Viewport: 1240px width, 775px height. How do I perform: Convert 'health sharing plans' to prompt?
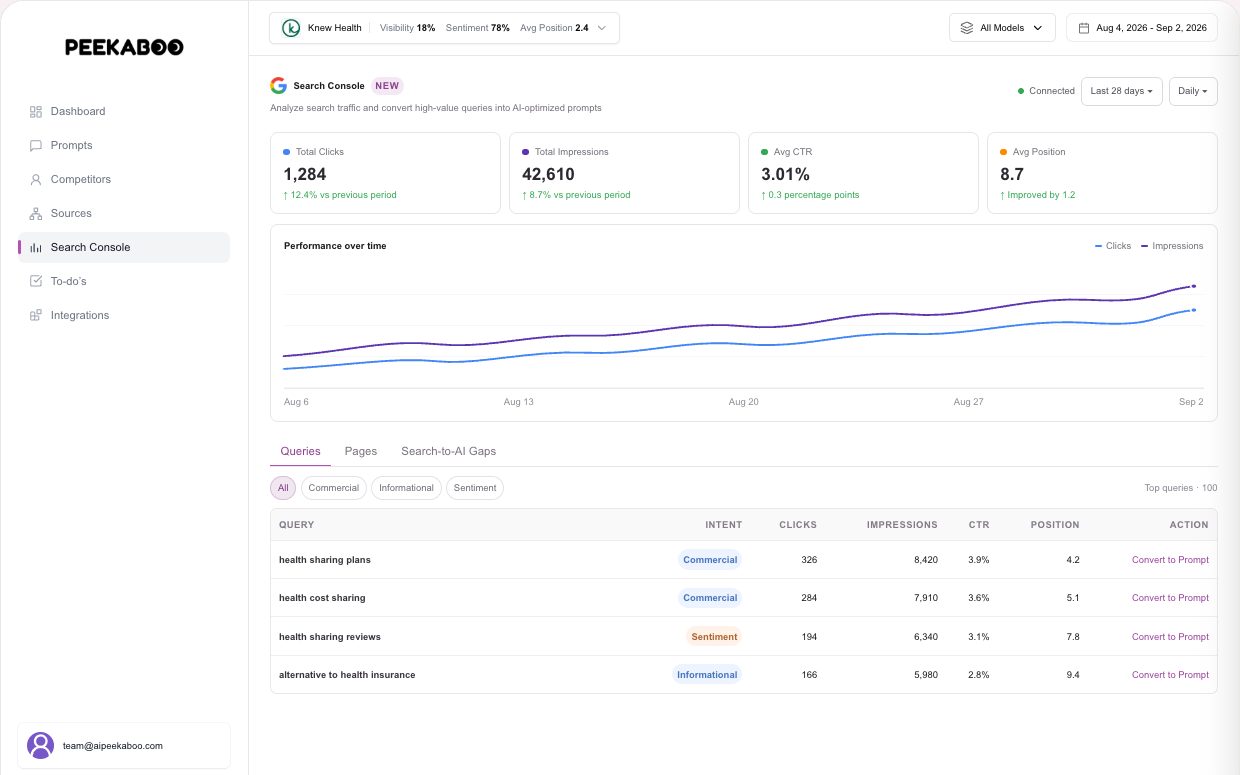click(1170, 560)
